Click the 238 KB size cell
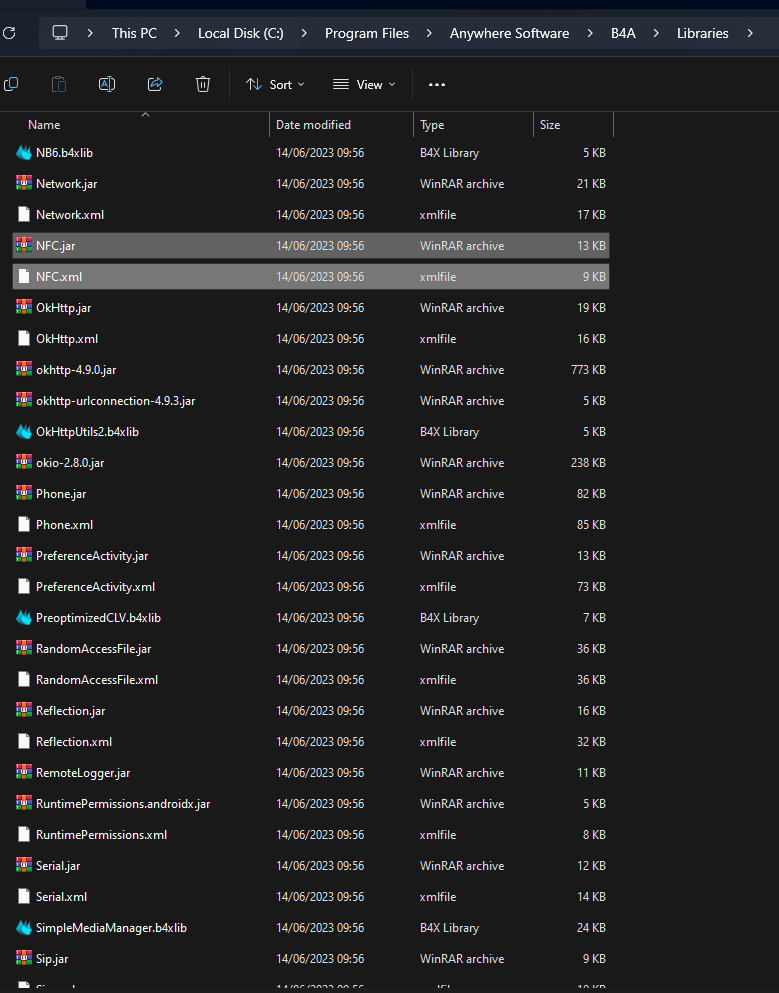The width and height of the screenshot is (779, 993). tap(588, 463)
